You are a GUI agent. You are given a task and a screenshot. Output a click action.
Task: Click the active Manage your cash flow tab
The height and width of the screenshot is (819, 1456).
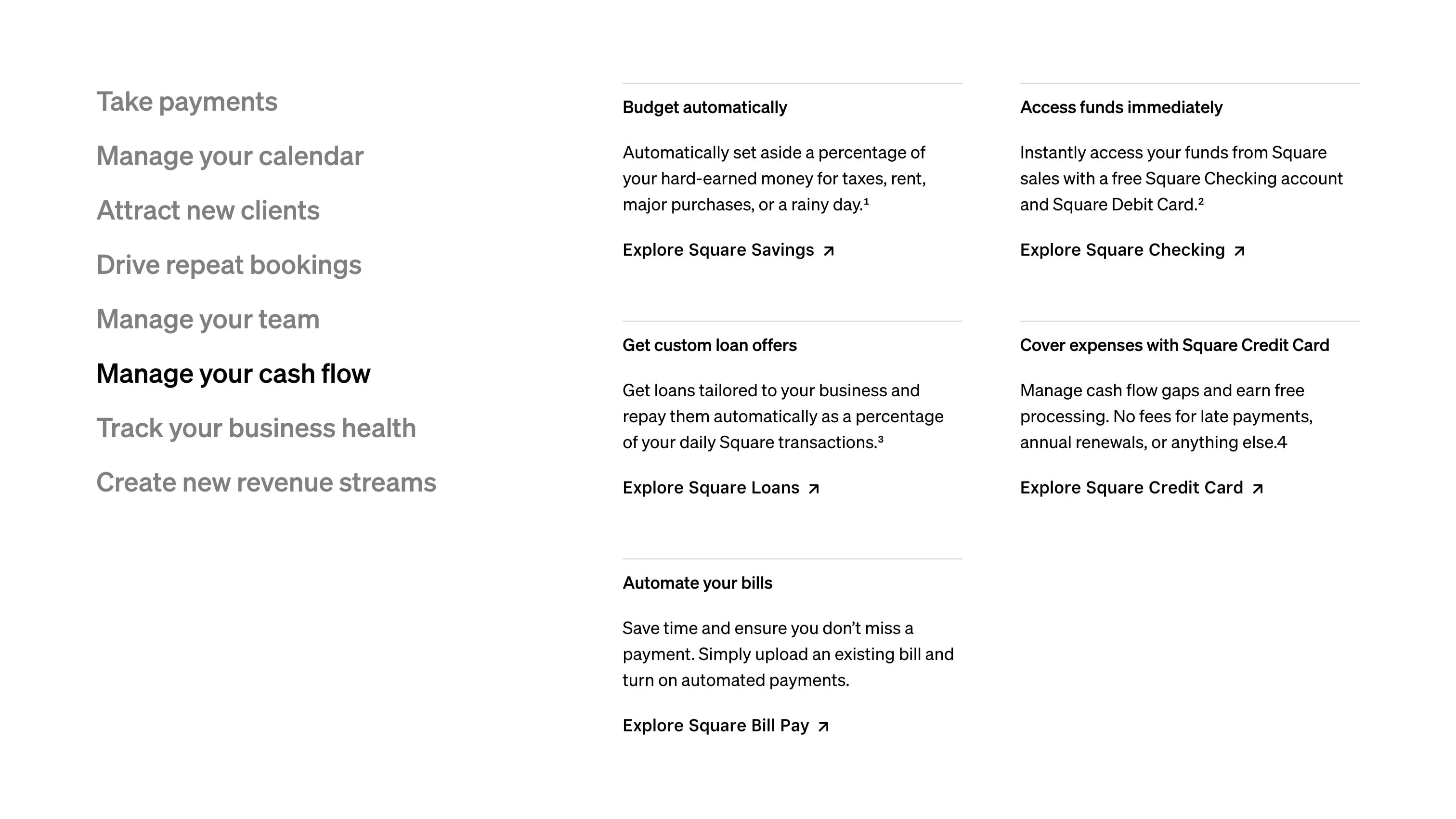click(233, 374)
